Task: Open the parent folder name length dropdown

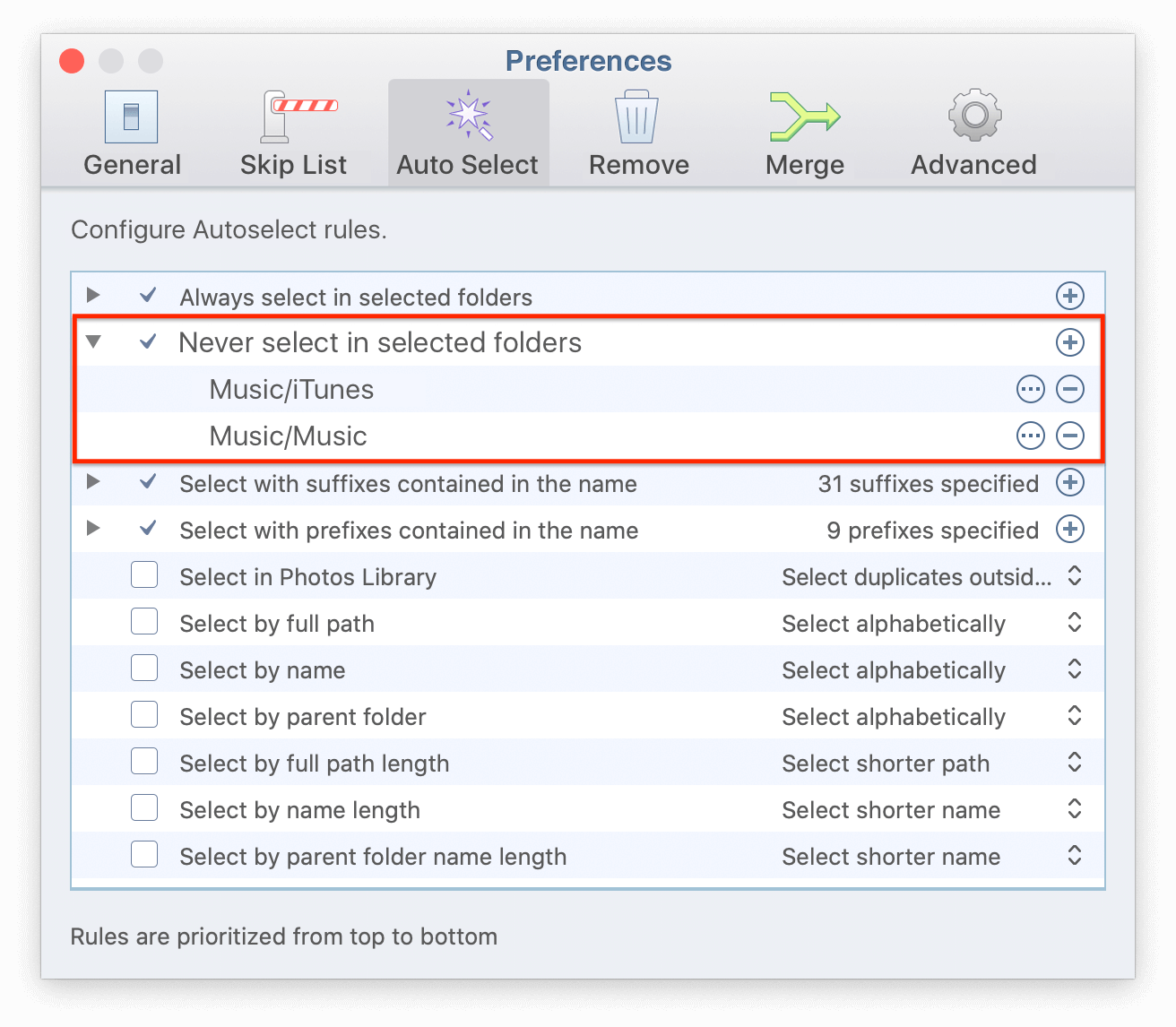Action: (932, 856)
